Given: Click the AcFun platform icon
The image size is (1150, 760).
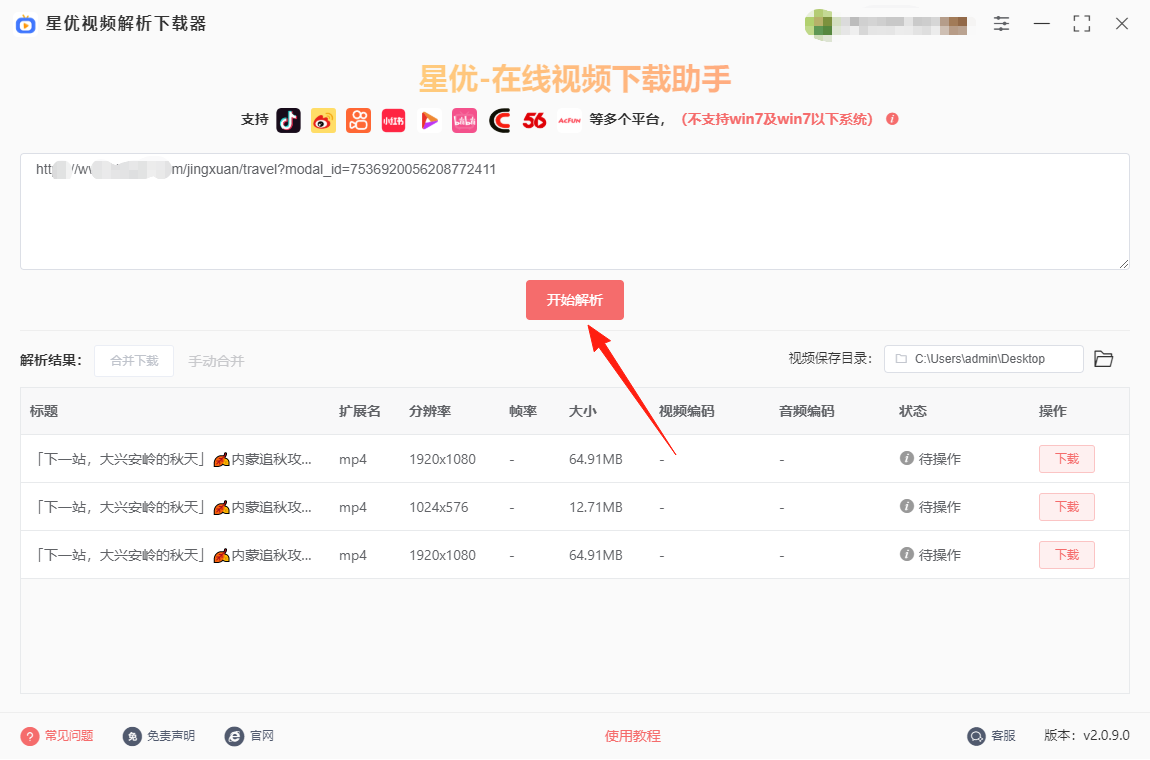Looking at the screenshot, I should [570, 120].
